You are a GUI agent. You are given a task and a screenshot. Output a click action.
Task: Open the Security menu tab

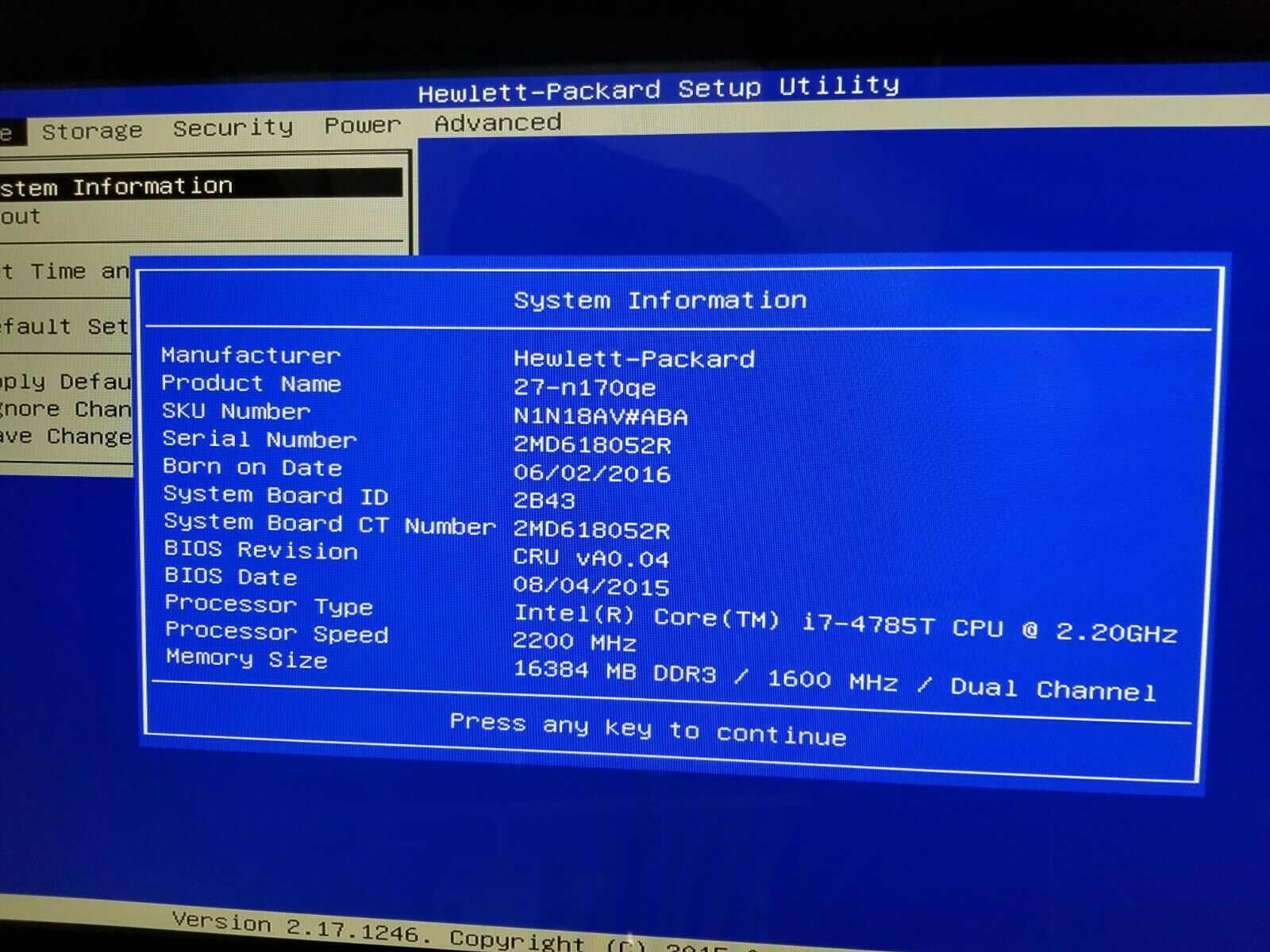coord(233,129)
